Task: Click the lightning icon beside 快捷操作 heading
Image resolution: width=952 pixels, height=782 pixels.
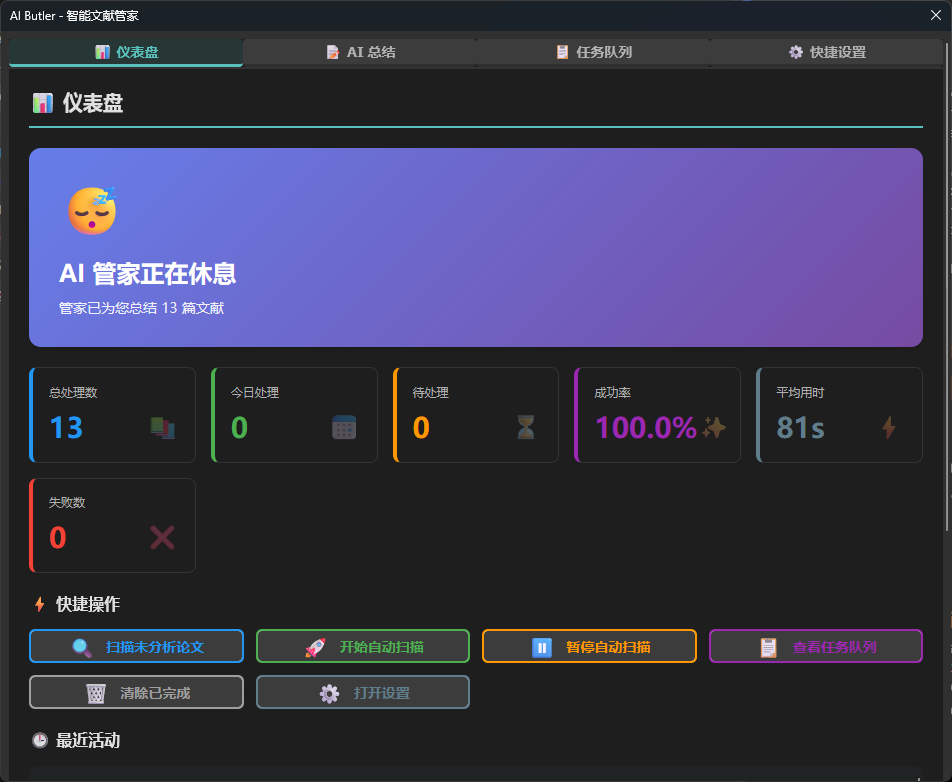Action: [38, 603]
